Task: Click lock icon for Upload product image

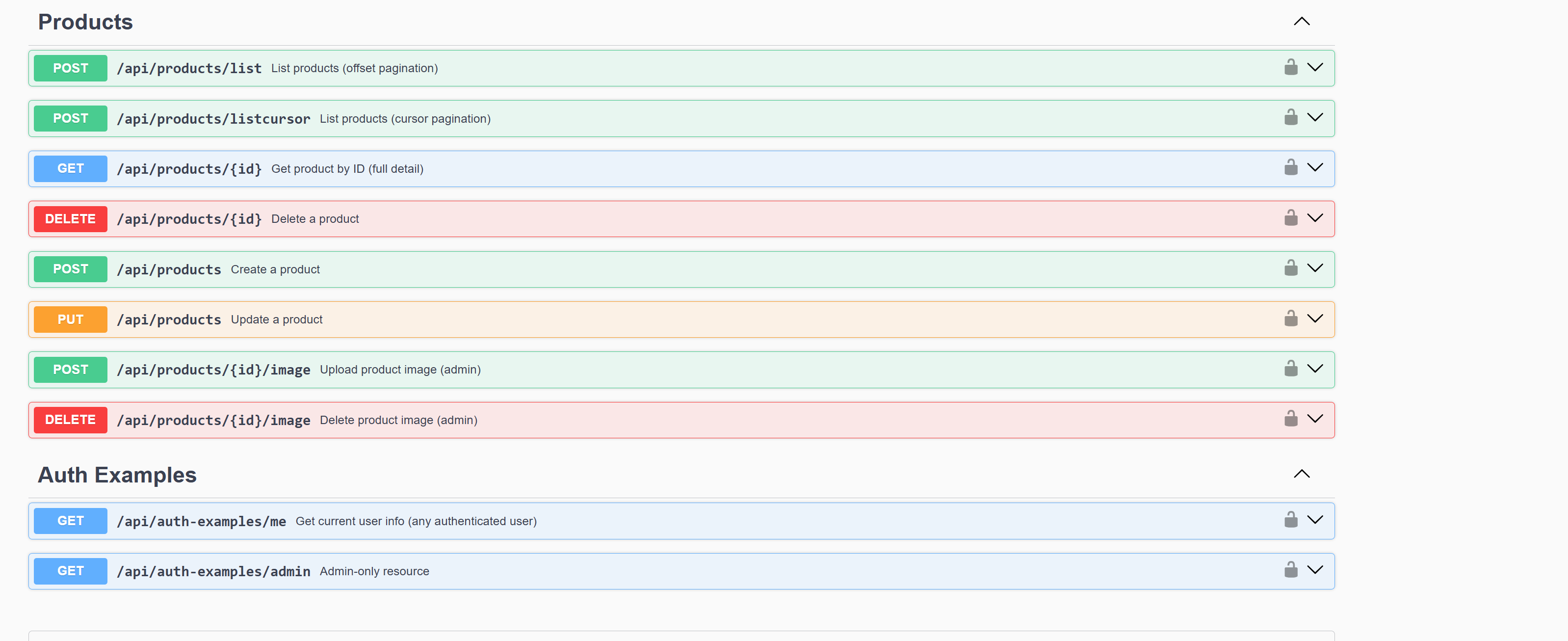Action: [1290, 369]
